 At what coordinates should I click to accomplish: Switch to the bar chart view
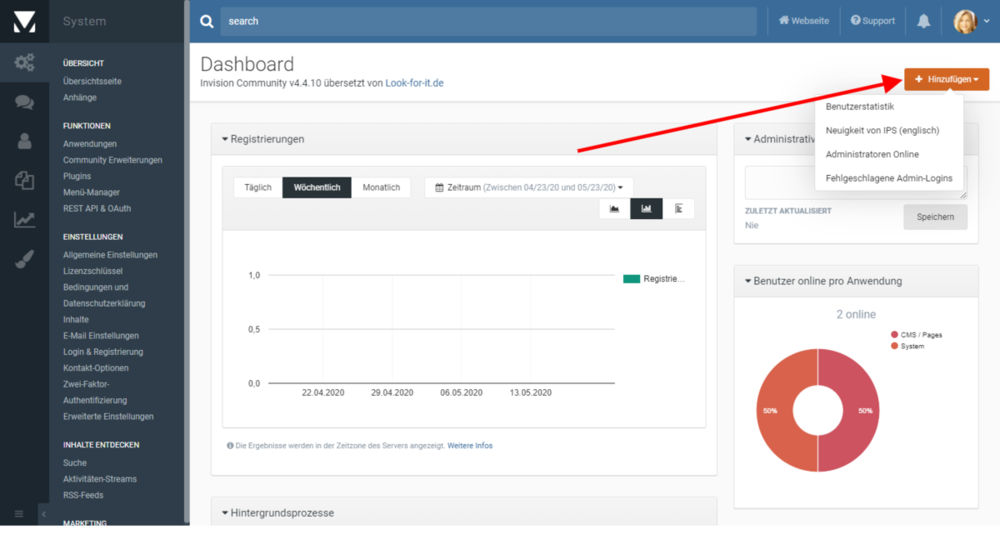coord(646,209)
